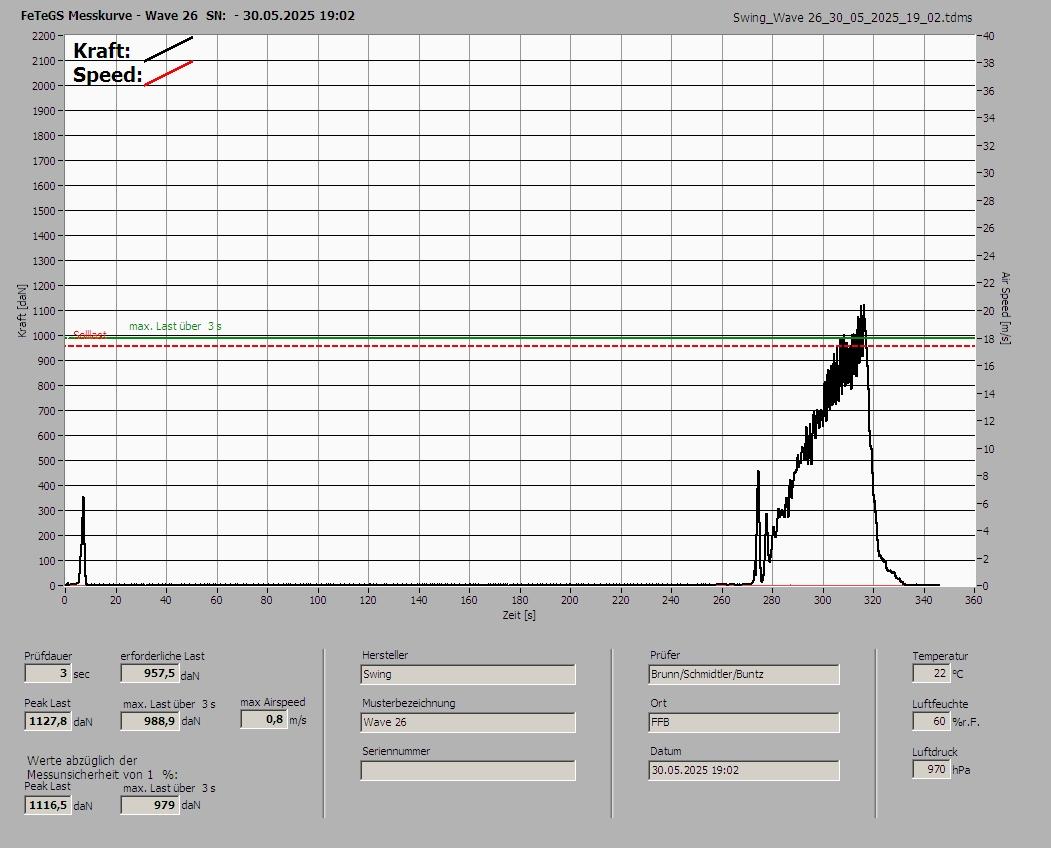Click the erforderliche Last label

point(163,656)
